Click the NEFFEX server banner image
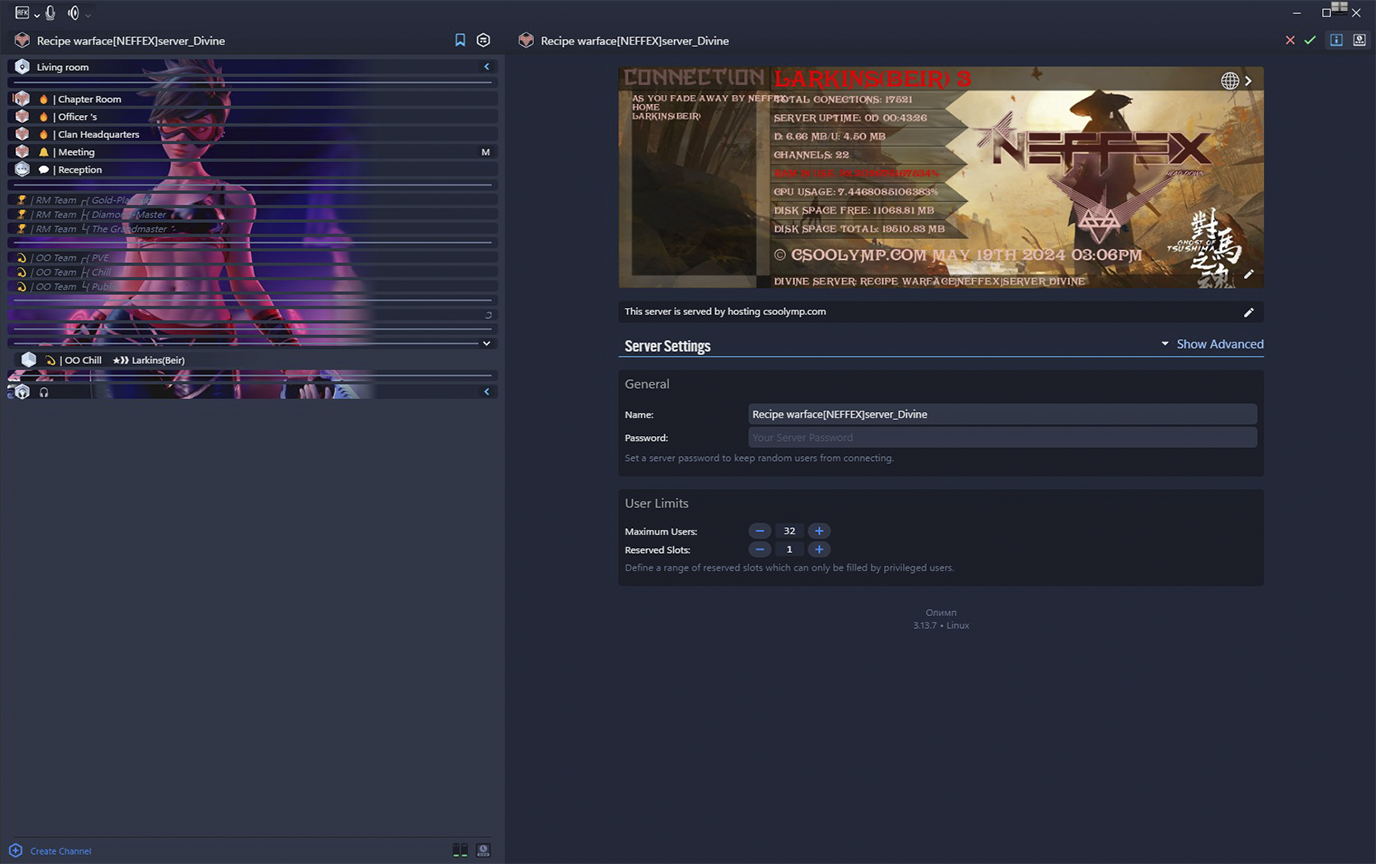The width and height of the screenshot is (1376, 864). pyautogui.click(x=941, y=177)
